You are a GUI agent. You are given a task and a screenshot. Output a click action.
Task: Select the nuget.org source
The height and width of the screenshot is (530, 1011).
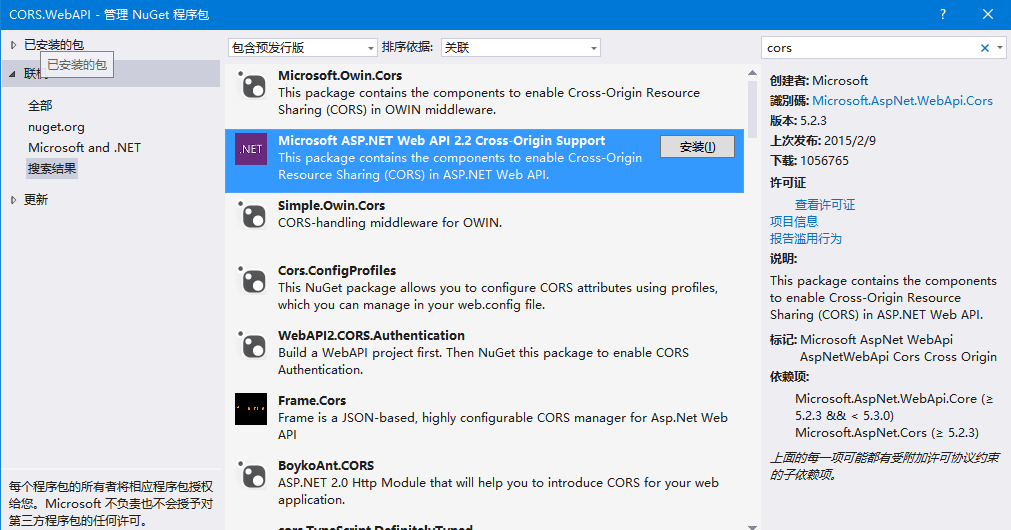(56, 127)
